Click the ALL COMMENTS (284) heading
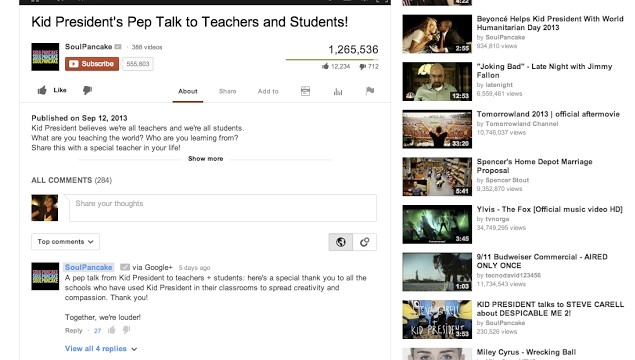The image size is (635, 360). pyautogui.click(x=72, y=180)
